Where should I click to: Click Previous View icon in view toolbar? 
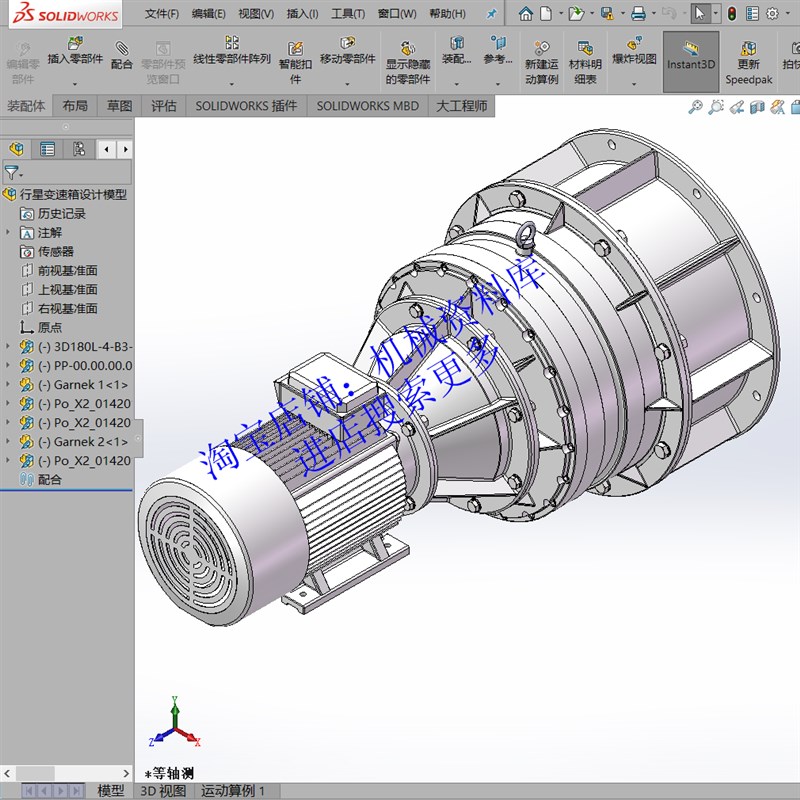click(x=737, y=107)
